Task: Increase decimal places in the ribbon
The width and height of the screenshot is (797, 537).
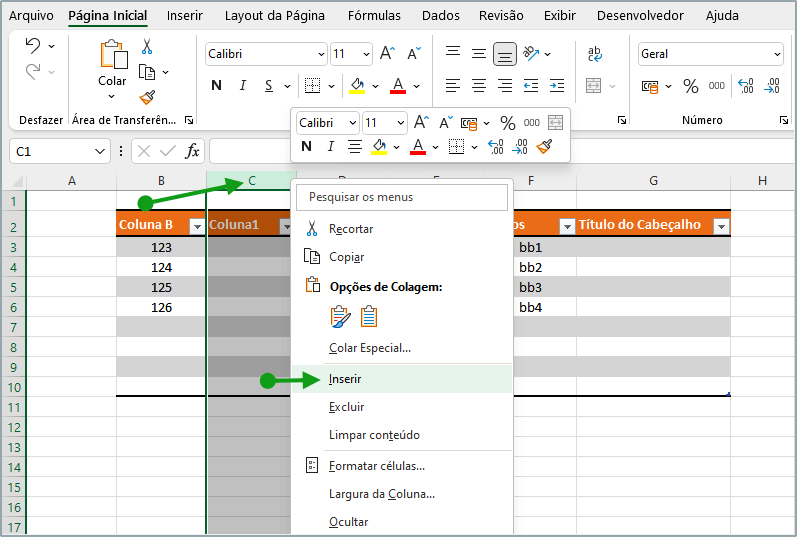Action: (x=746, y=86)
